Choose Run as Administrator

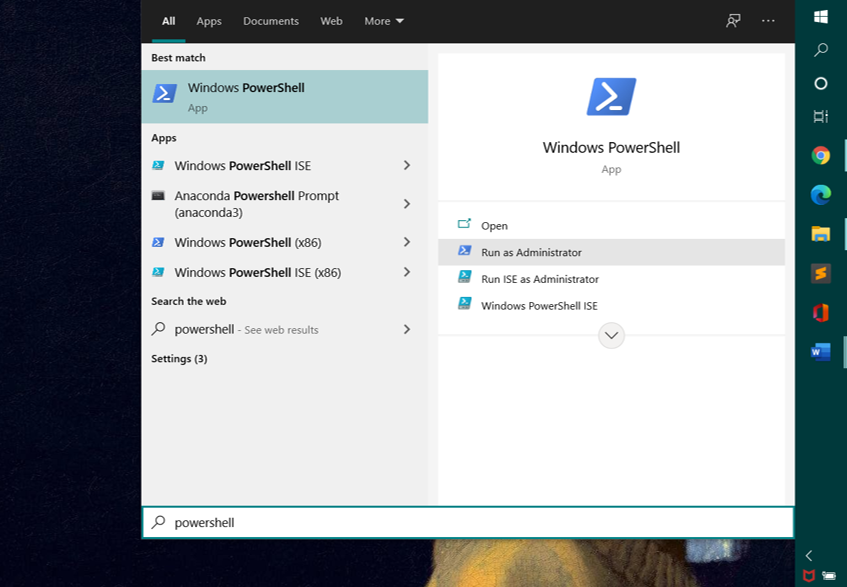(611, 252)
